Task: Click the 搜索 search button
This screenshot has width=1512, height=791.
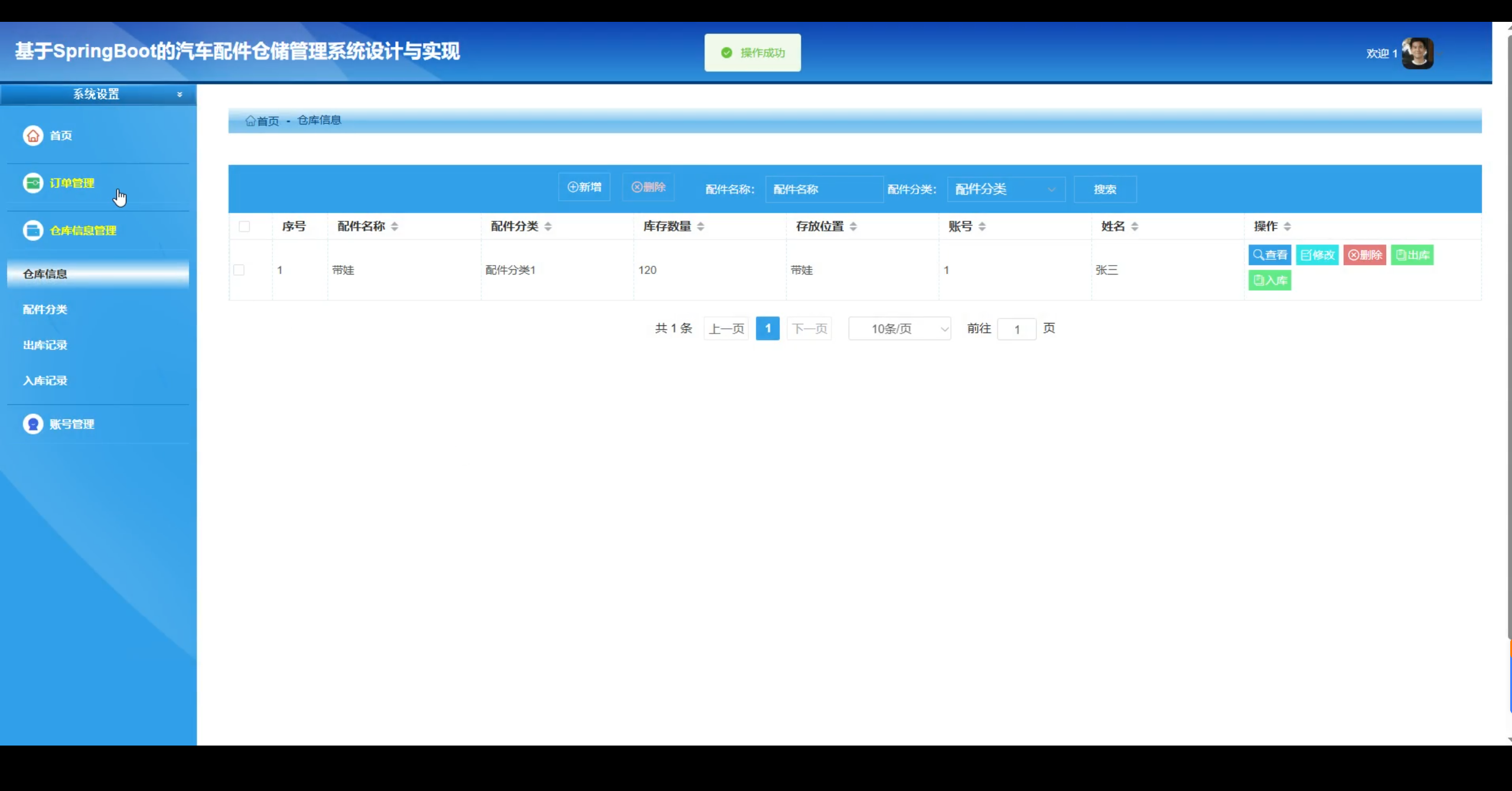Action: tap(1104, 189)
